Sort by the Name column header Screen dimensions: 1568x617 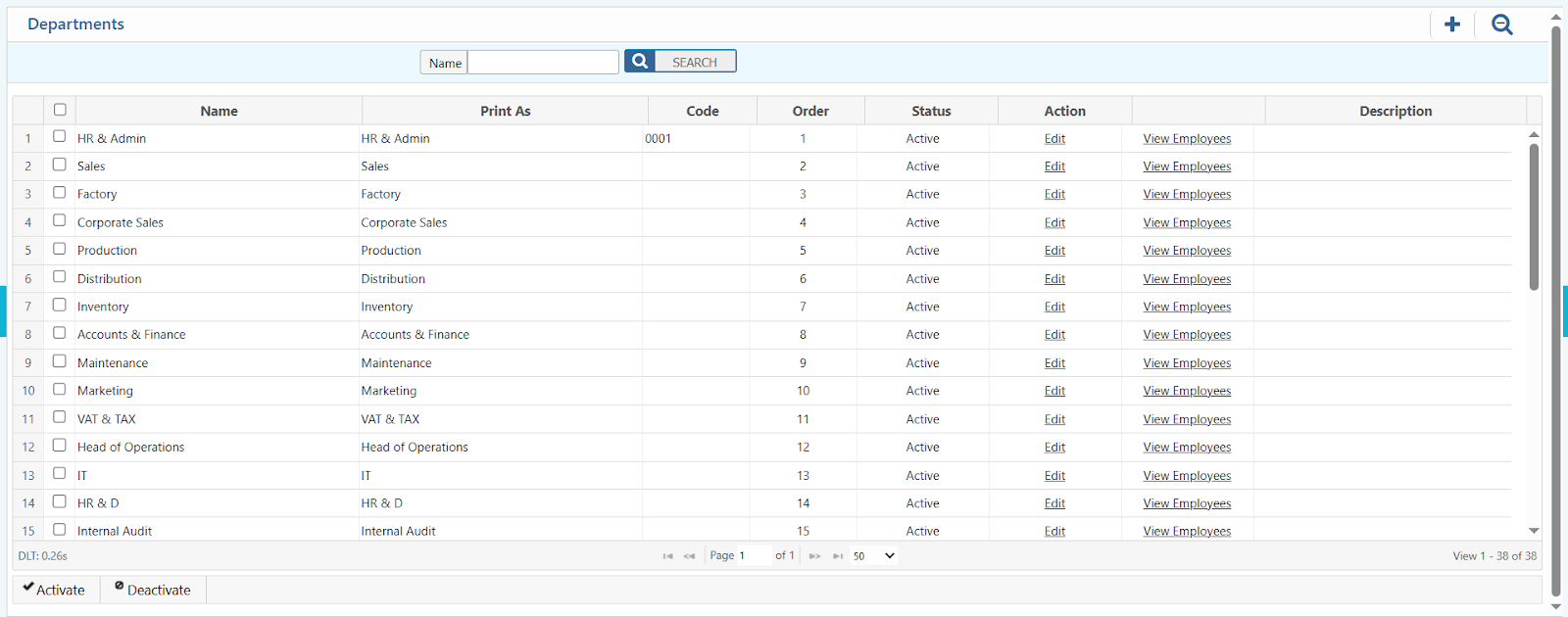pos(219,111)
